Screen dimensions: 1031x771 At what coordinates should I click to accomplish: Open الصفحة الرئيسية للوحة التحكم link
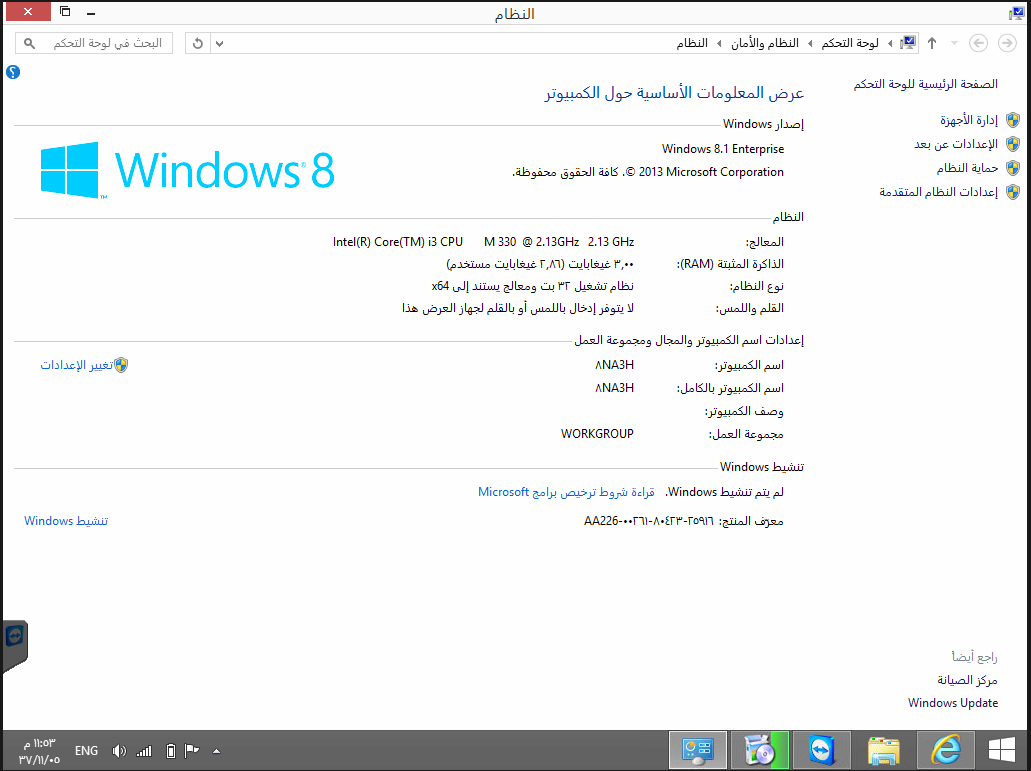(x=925, y=84)
